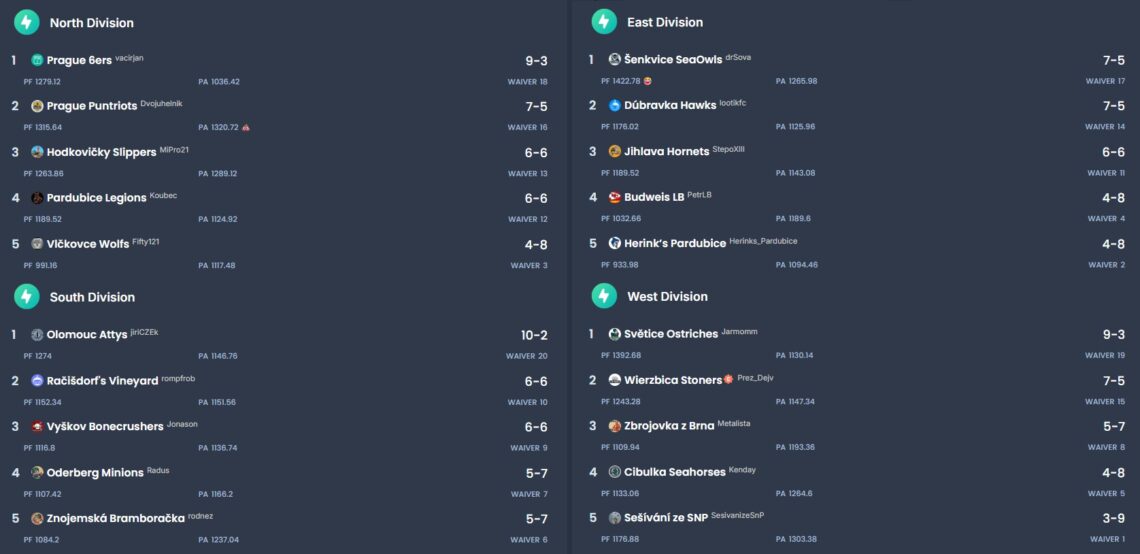The width and height of the screenshot is (1140, 554).
Task: Click the Vyškov Bonecrushers team avatar
Action: click(37, 426)
